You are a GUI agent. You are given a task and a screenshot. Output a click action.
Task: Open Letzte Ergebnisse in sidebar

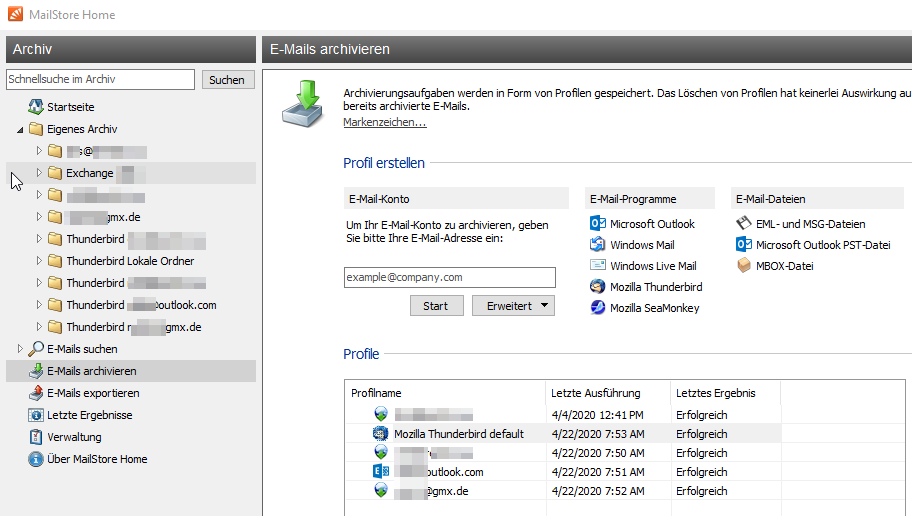[90, 415]
